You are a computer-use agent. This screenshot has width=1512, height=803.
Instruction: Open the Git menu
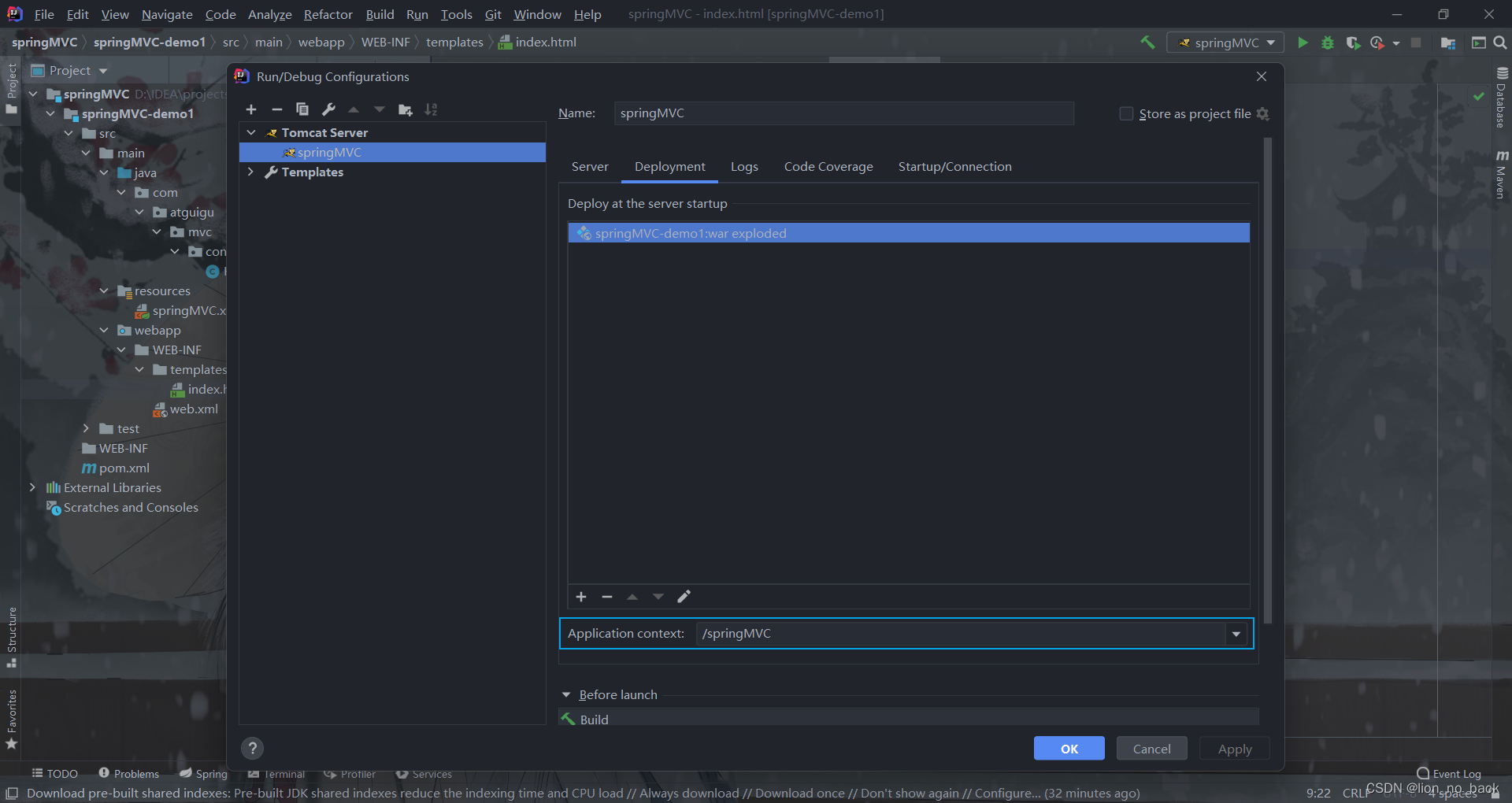tap(493, 14)
